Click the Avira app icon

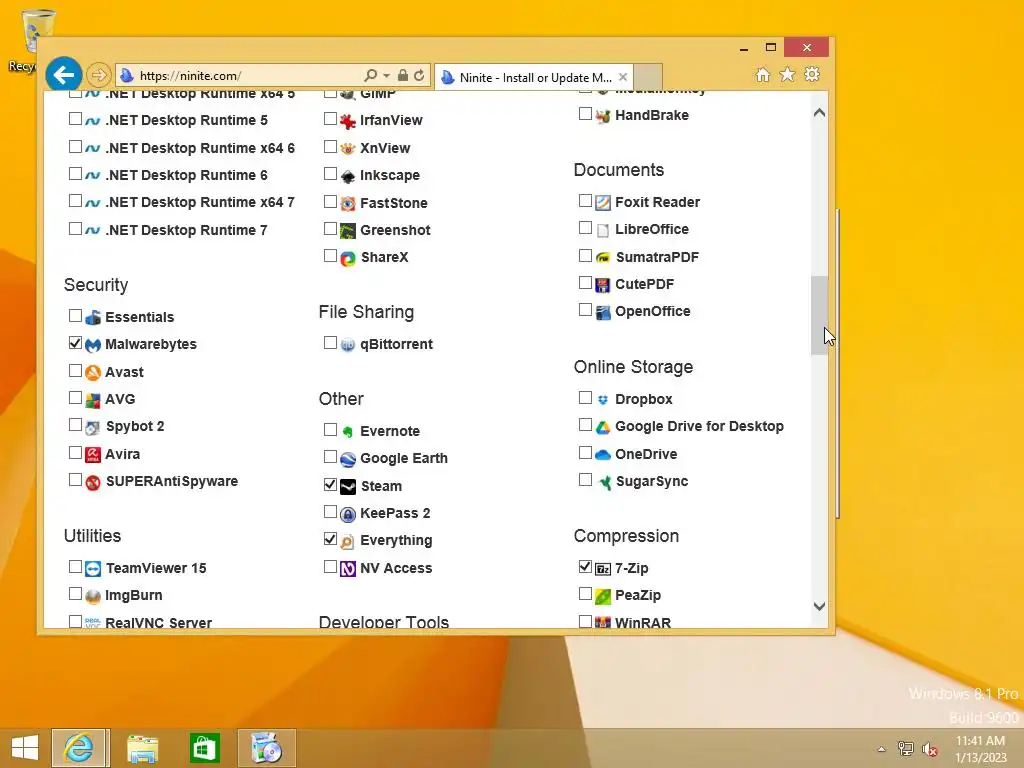point(93,455)
